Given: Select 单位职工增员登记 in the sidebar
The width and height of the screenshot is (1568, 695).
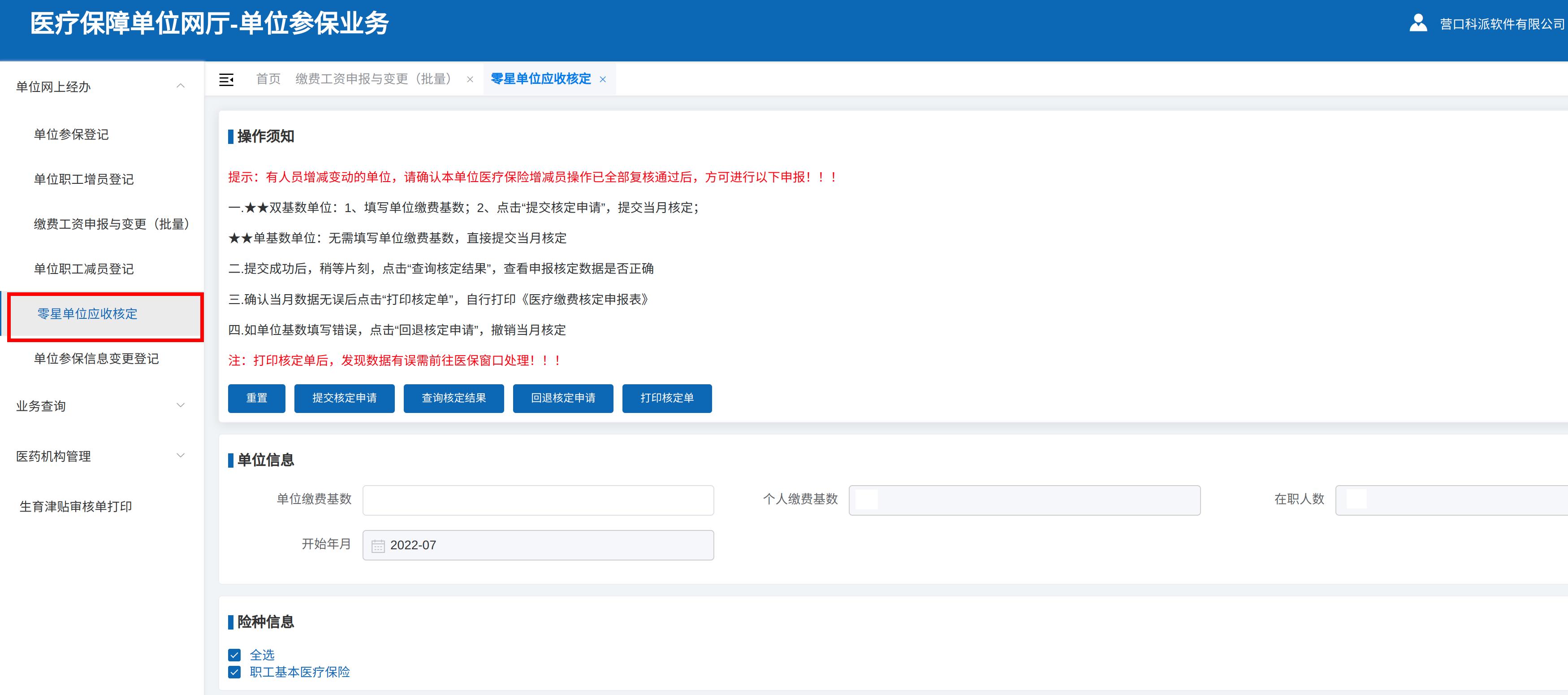Looking at the screenshot, I should (84, 179).
